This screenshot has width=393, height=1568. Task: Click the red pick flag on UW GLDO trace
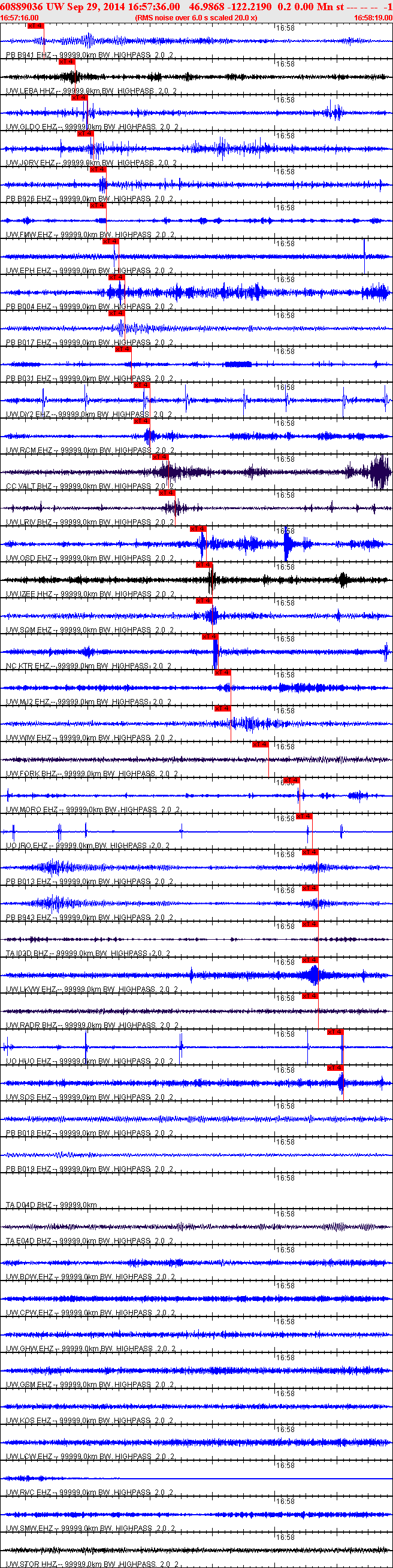click(79, 98)
